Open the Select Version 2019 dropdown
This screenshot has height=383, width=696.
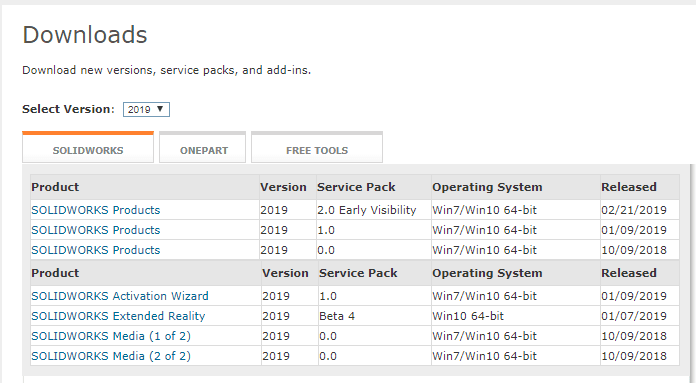[x=146, y=109]
